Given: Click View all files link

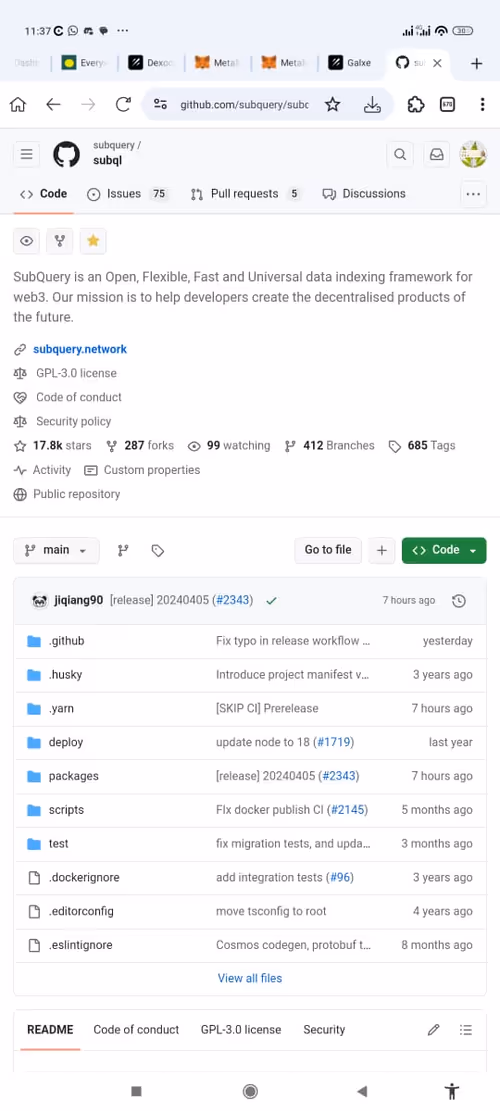Looking at the screenshot, I should coord(250,979).
